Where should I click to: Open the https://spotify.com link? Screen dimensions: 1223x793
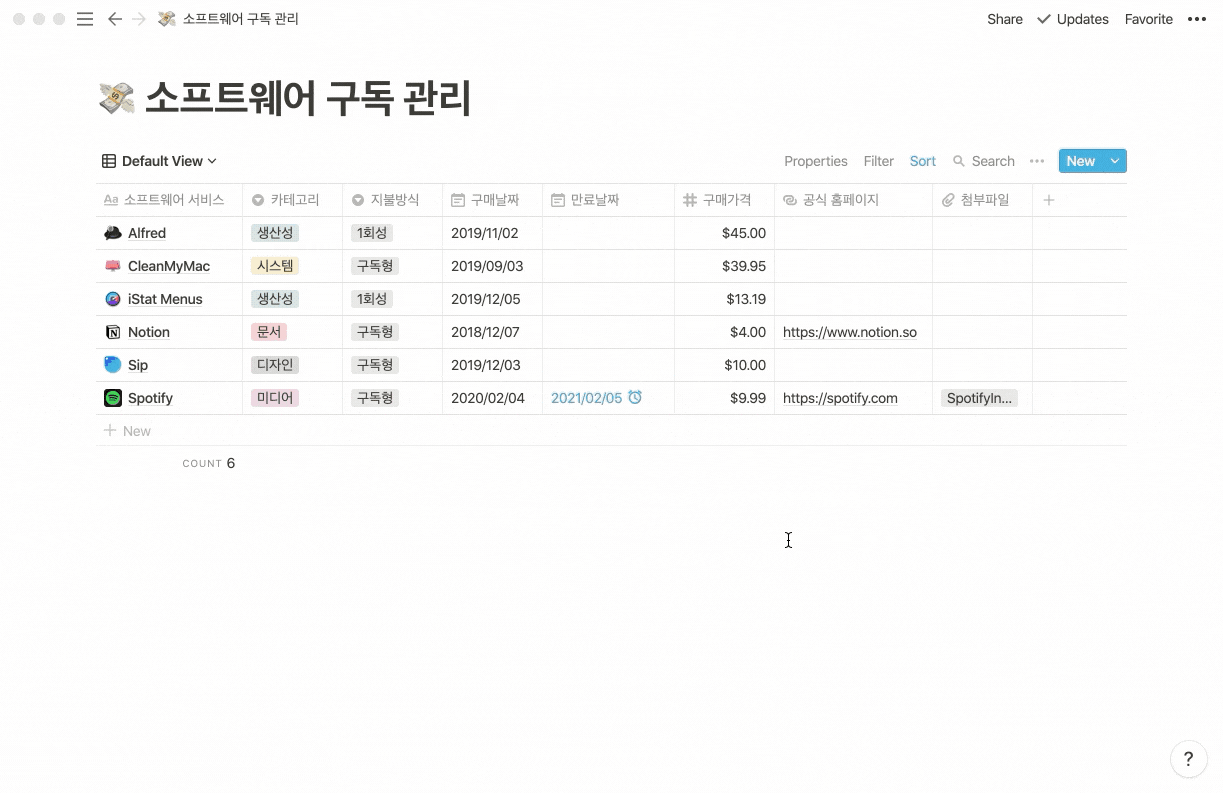(840, 398)
